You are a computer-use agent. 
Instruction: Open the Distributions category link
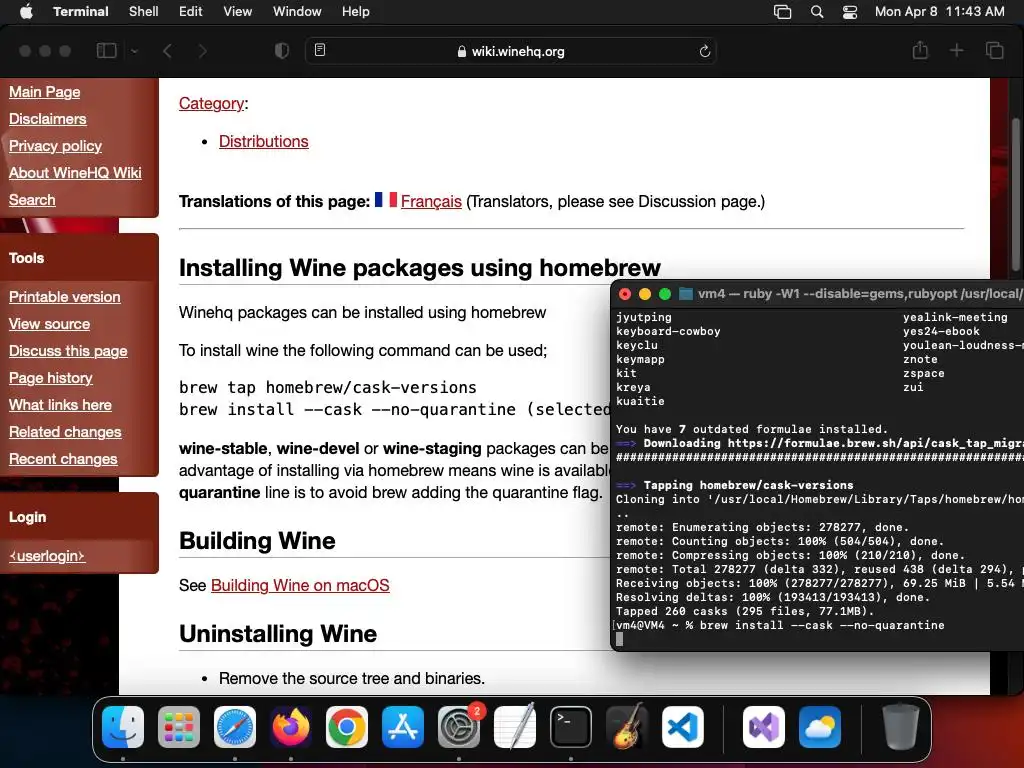(x=264, y=142)
